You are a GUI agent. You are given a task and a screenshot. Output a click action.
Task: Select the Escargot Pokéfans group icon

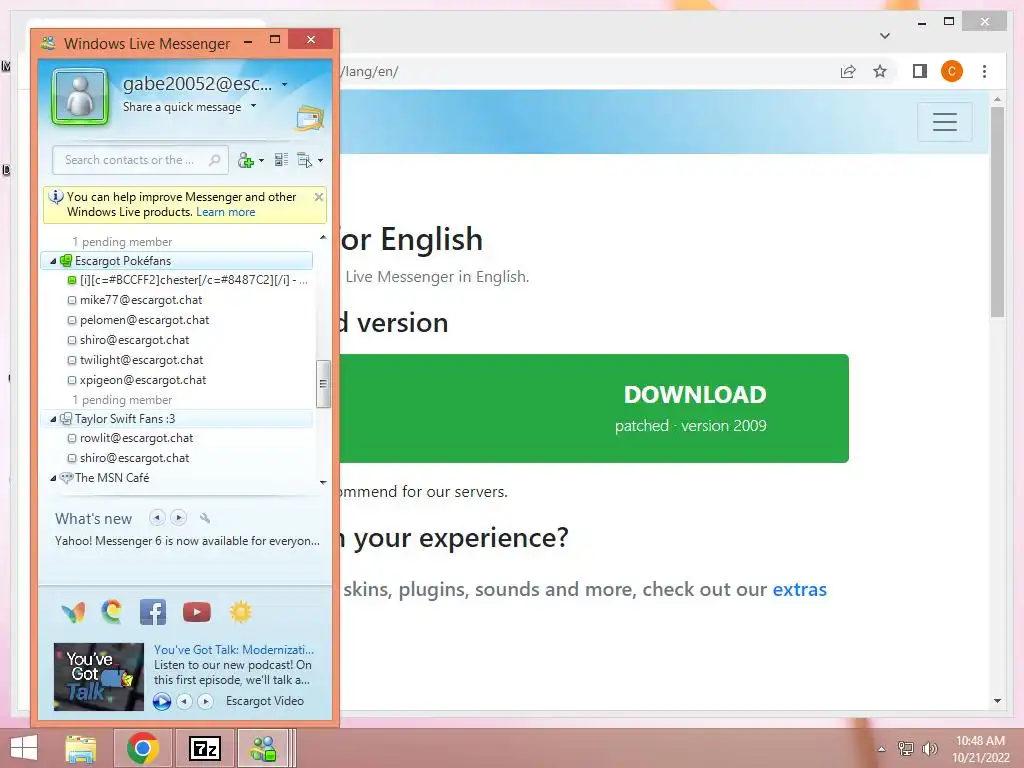[x=66, y=261]
